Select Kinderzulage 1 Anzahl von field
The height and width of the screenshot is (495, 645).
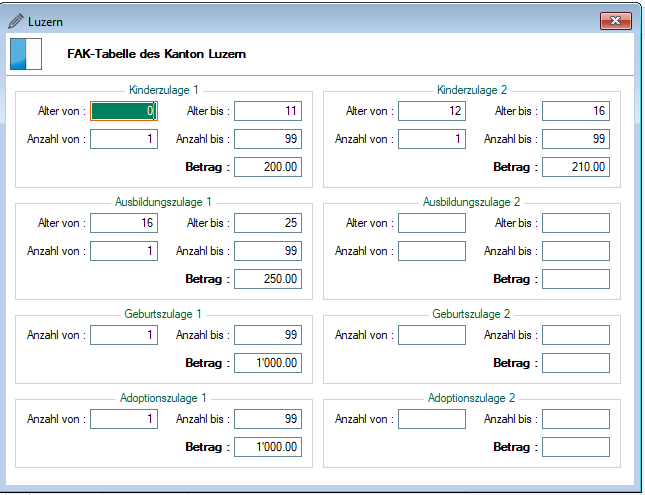click(x=124, y=139)
